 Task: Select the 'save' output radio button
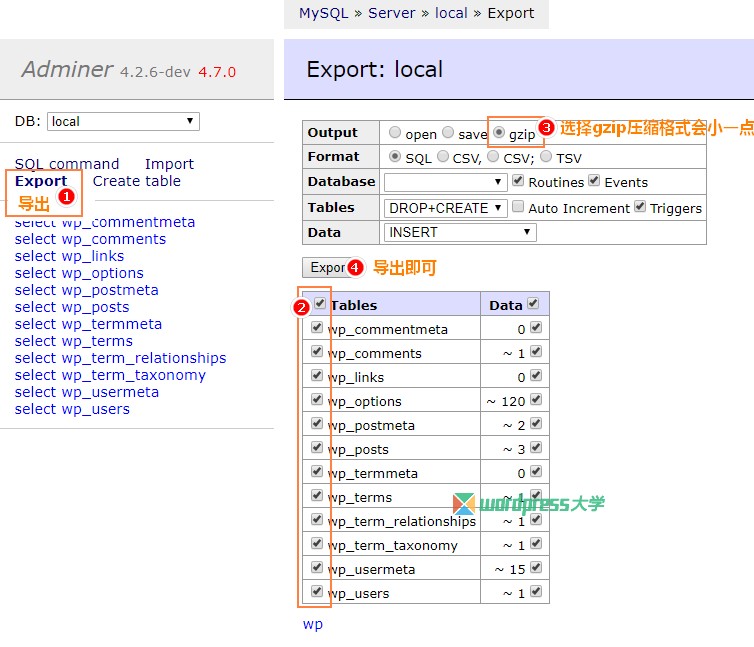coord(448,132)
